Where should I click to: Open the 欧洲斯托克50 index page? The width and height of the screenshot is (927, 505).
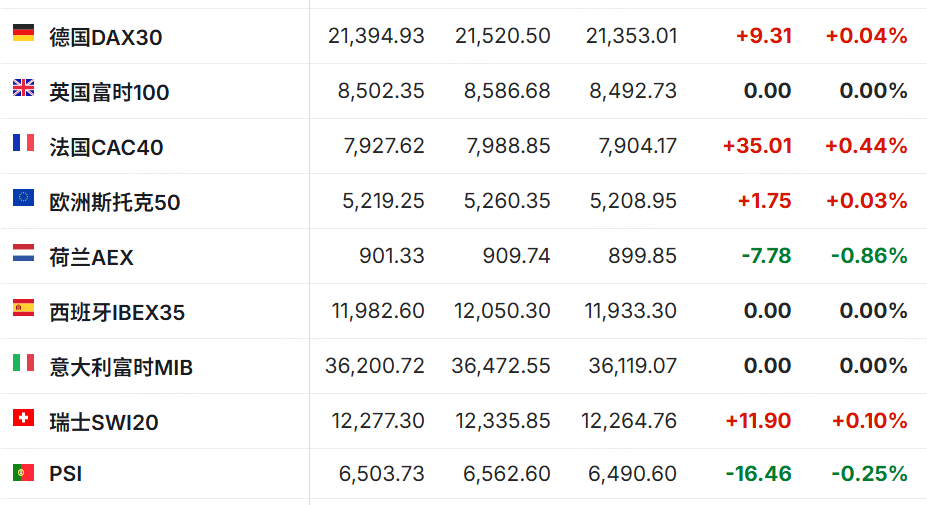pos(115,202)
